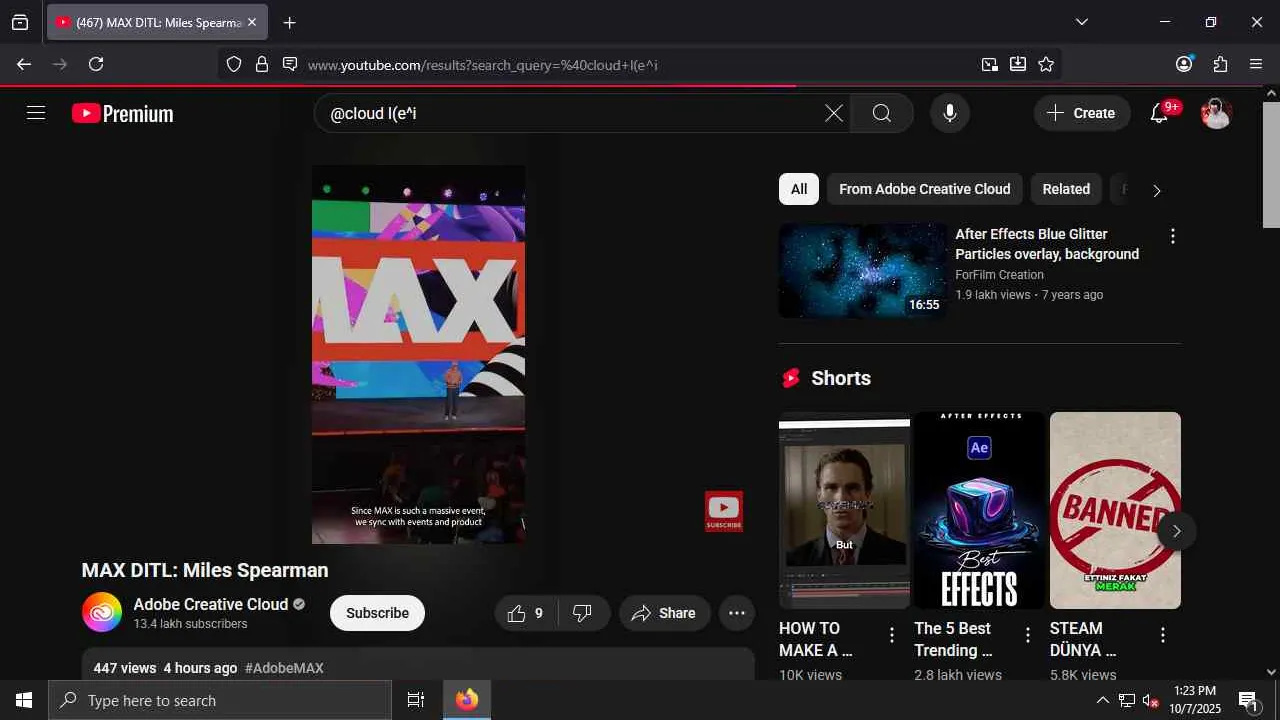1280x720 pixels.
Task: Open YouTube notifications bell
Action: [1160, 113]
